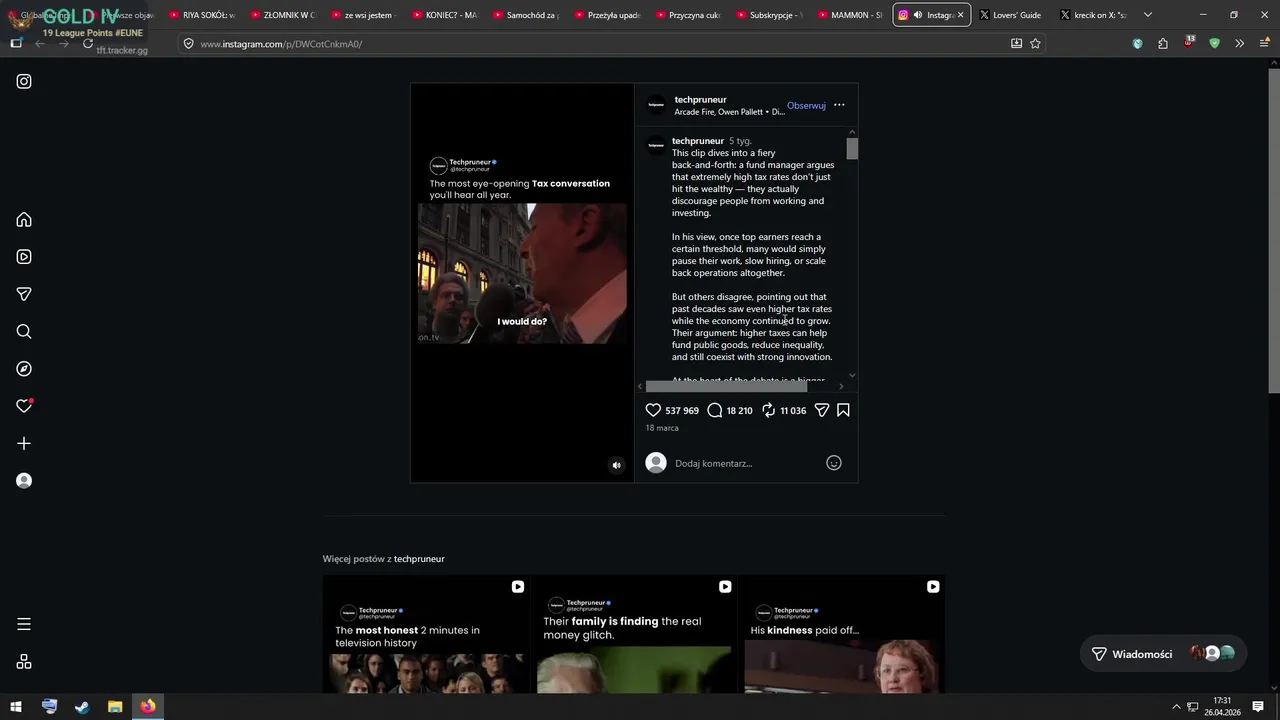Open post options three-dots menu
The height and width of the screenshot is (720, 1280).
(x=839, y=105)
